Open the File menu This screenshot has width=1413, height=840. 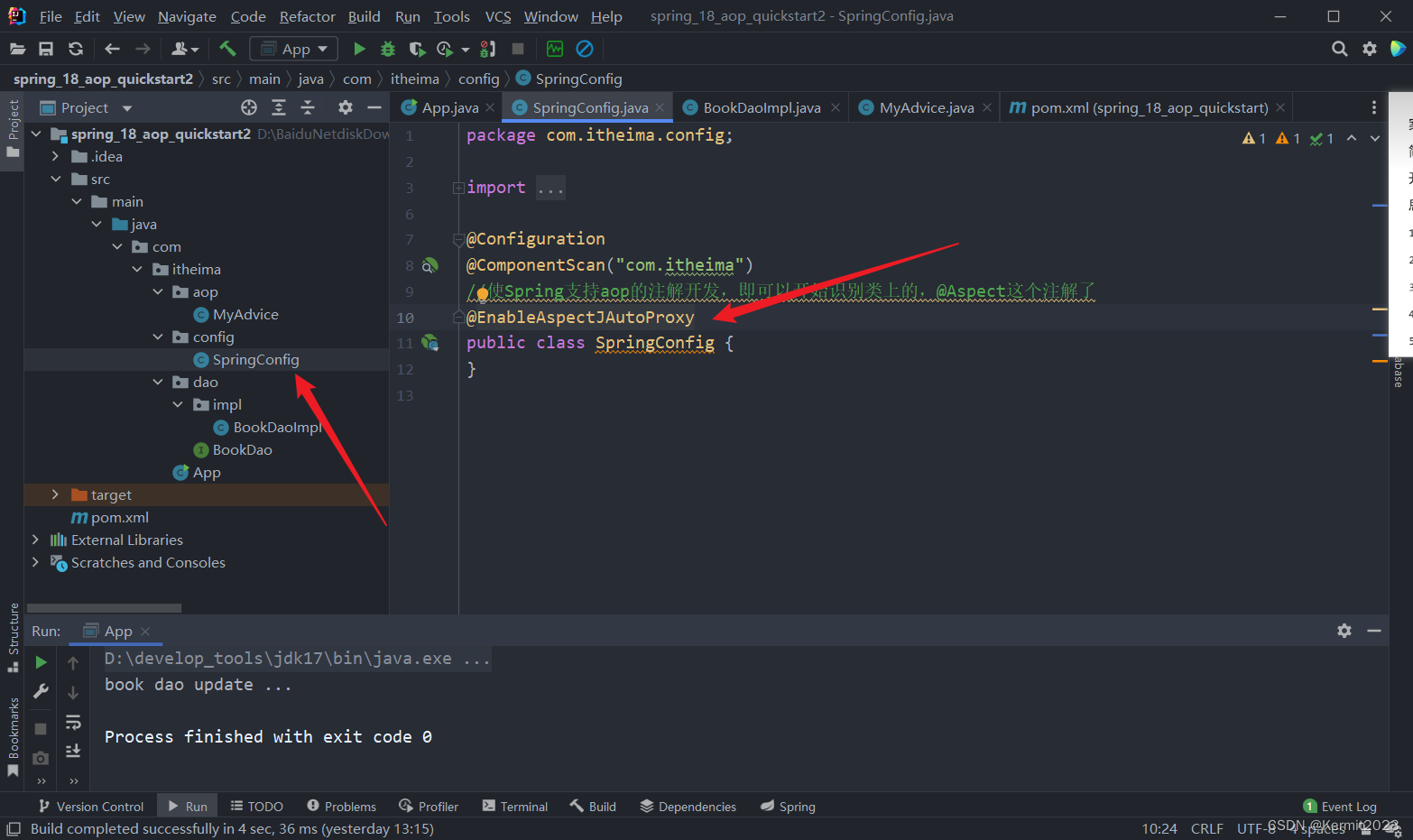coord(51,16)
